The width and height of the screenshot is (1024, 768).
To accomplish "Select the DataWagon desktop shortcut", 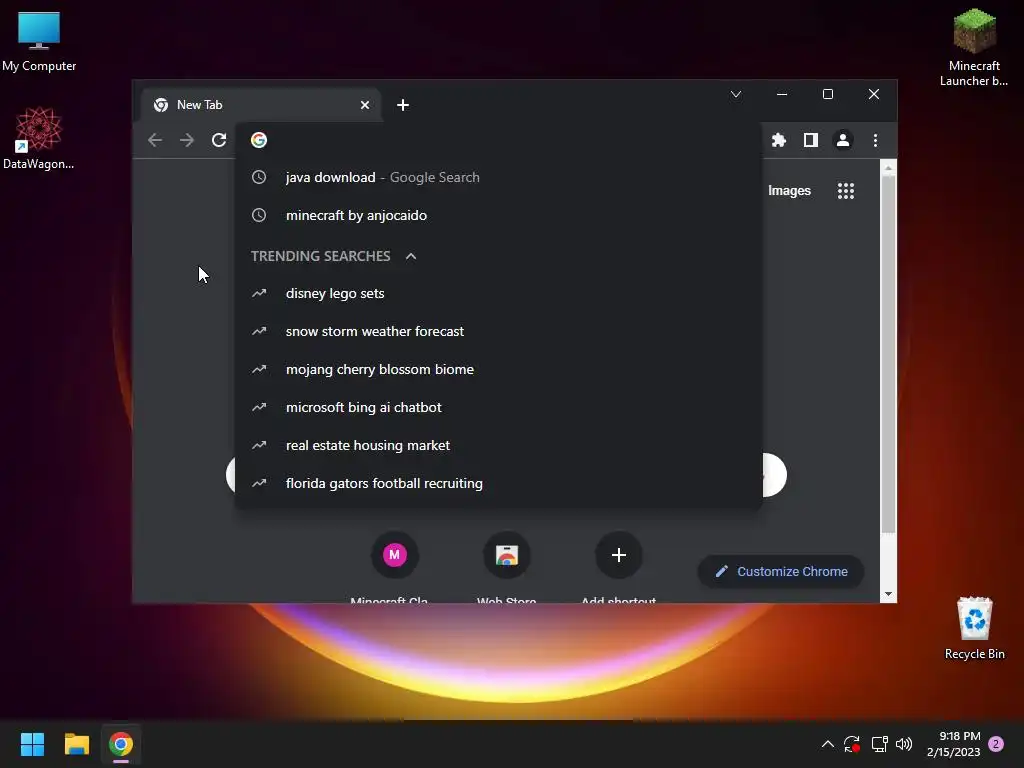I will (x=39, y=138).
